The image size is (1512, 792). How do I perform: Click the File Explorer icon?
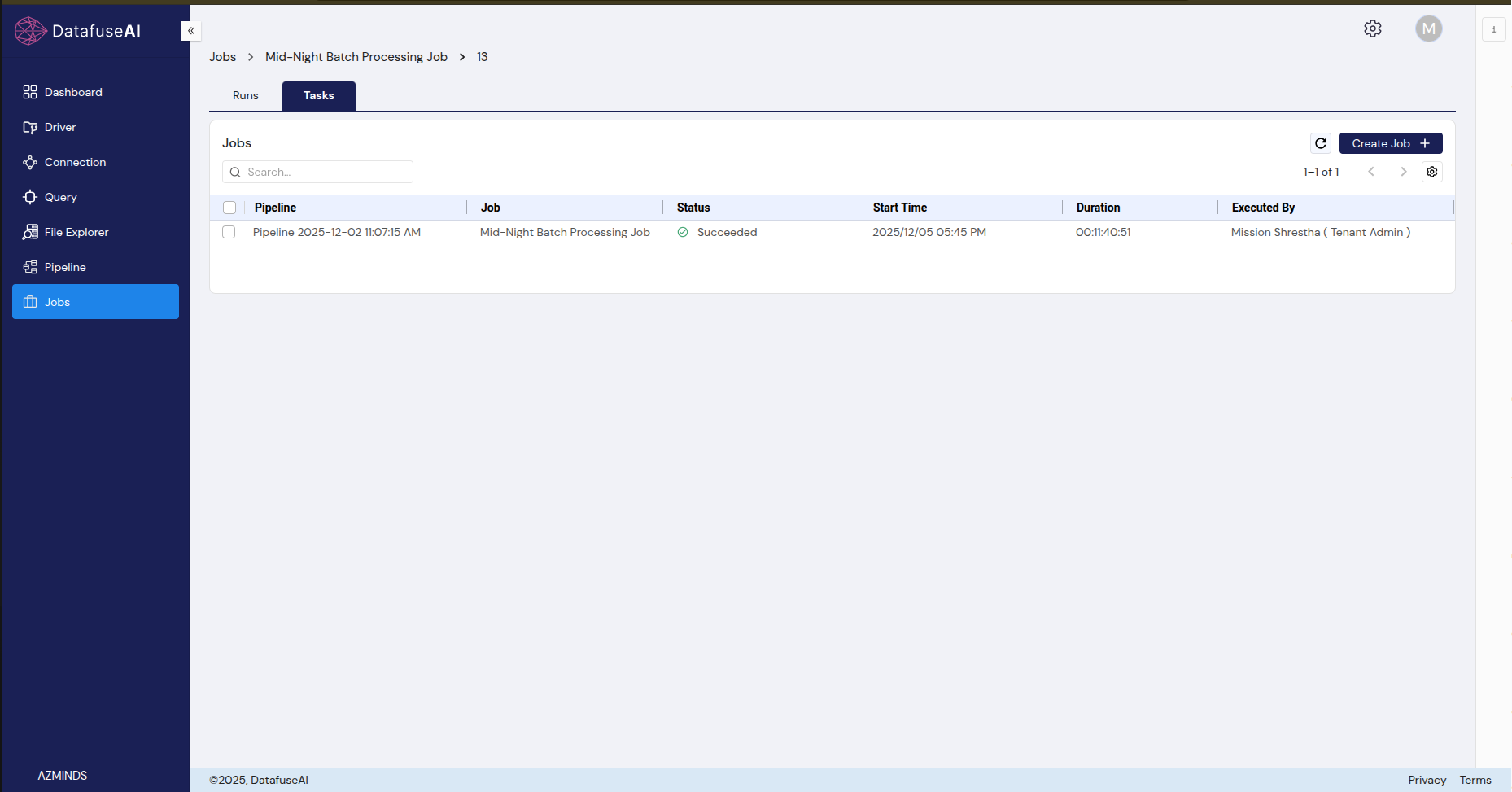coord(30,232)
